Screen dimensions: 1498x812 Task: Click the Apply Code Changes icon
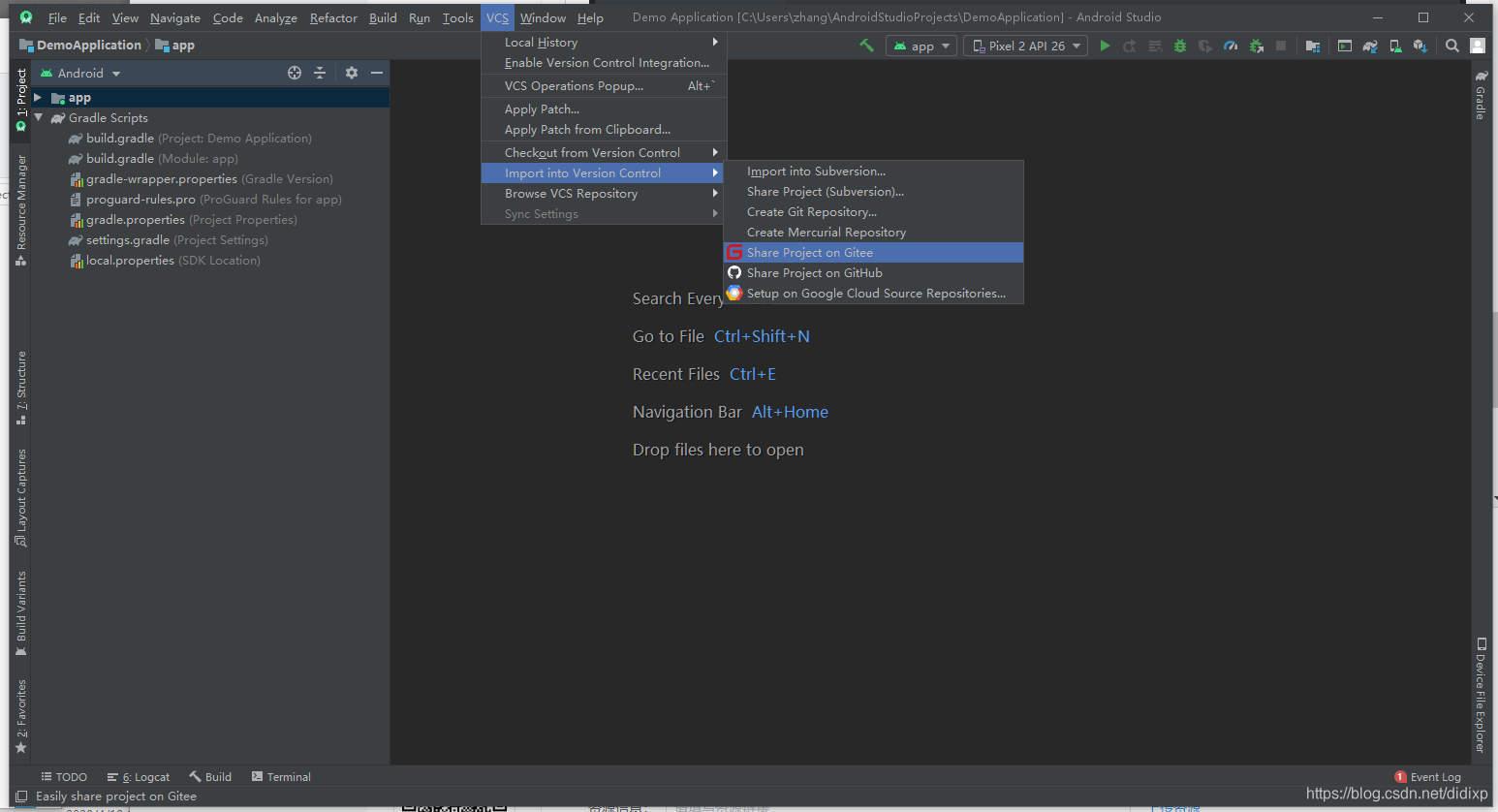(1155, 46)
